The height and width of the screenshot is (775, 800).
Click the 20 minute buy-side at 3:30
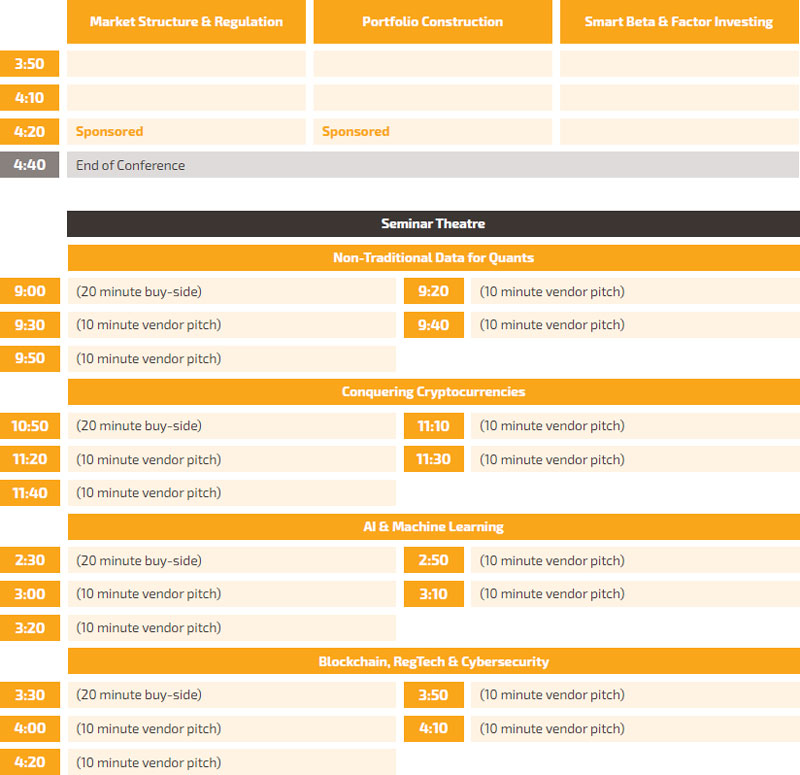coord(232,695)
